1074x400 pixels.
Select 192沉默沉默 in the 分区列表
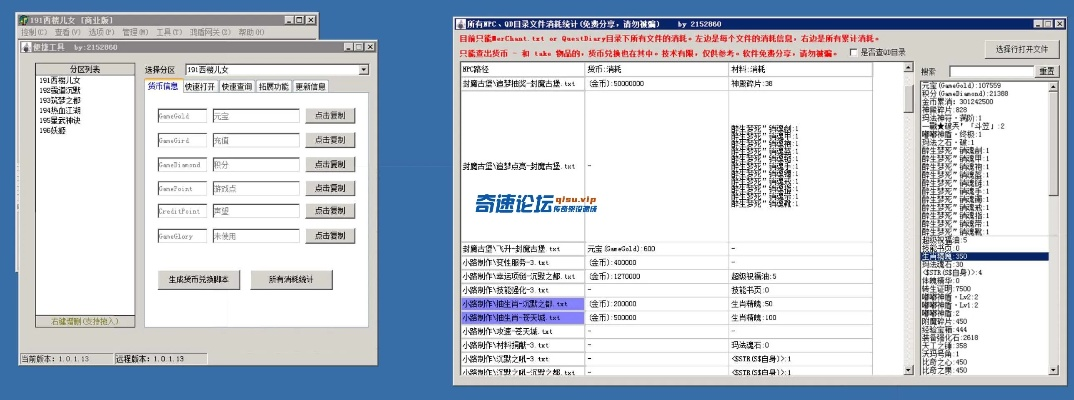coord(60,90)
